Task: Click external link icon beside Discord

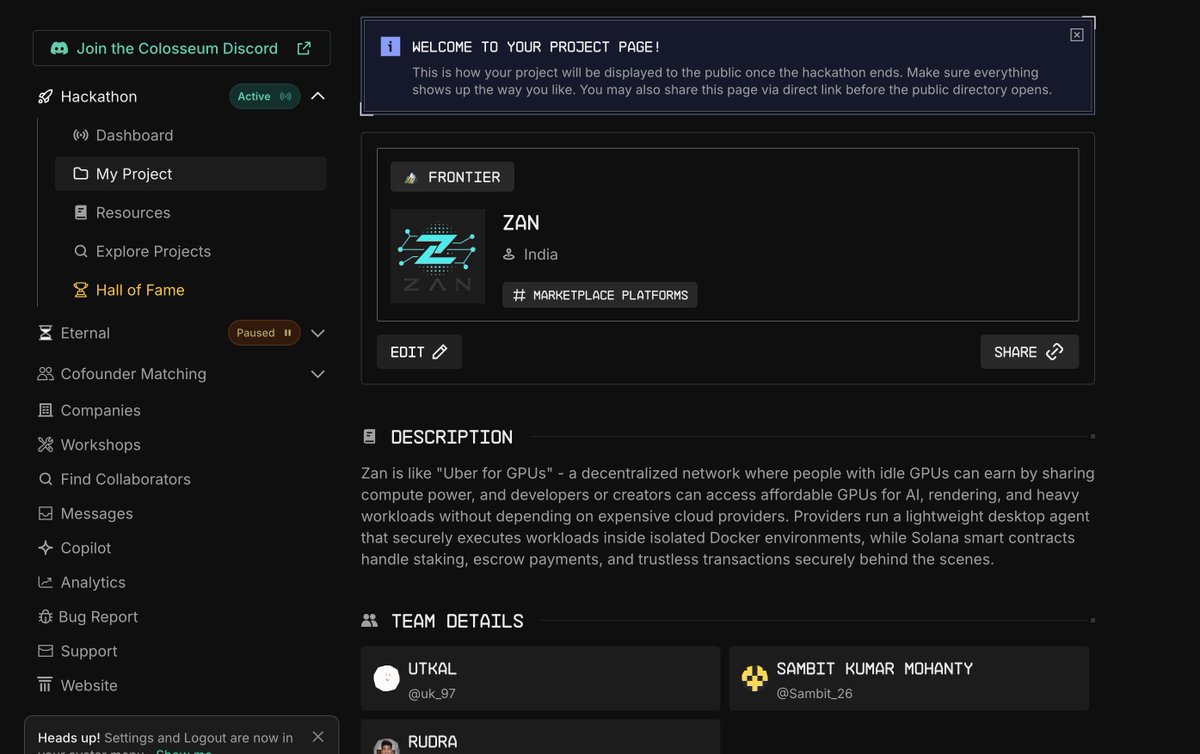Action: coord(304,48)
